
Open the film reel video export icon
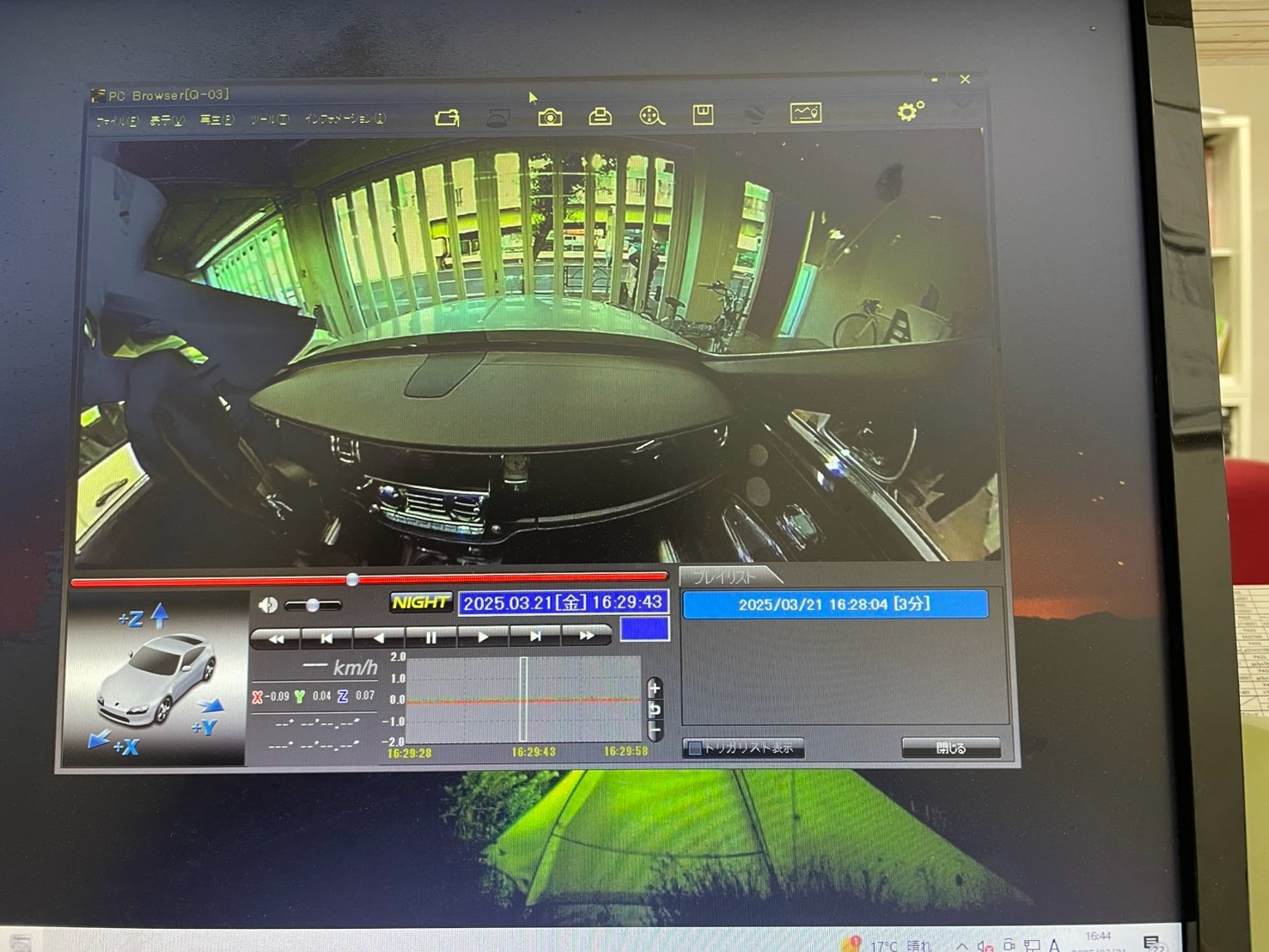point(651,115)
